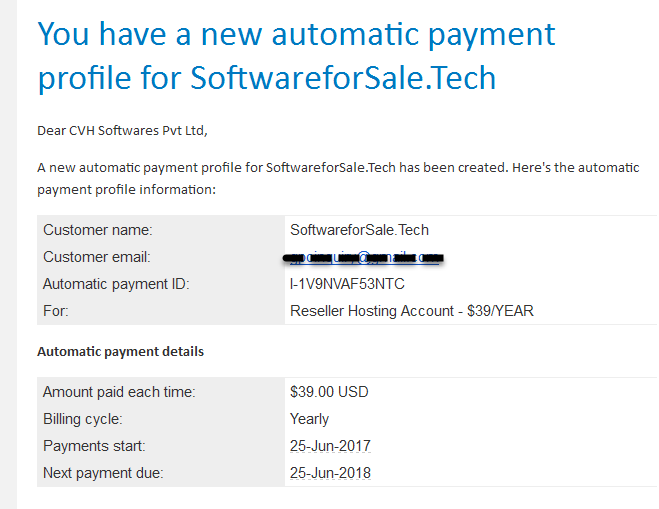
Task: Click the $39.00 USD amount value
Action: (x=329, y=392)
